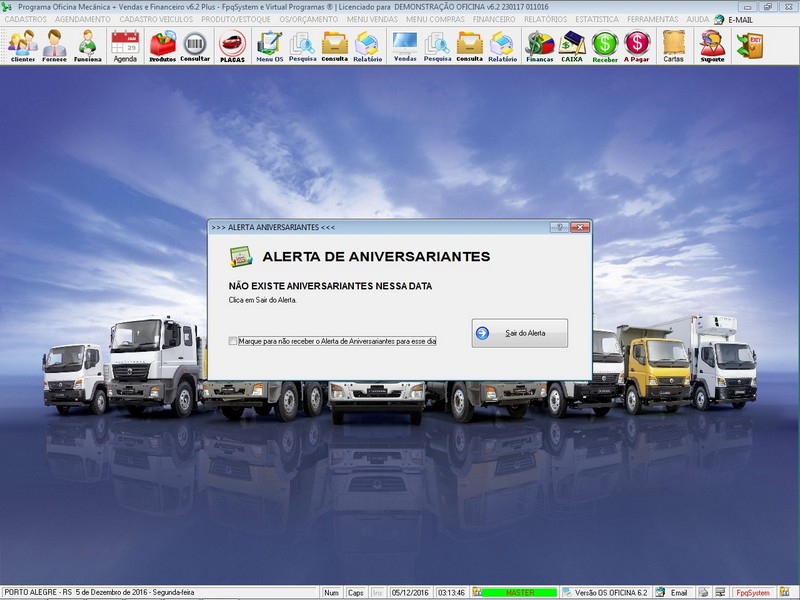Viewport: 800px width, 600px height.
Task: Open the AJUDA menu
Action: 697,19
